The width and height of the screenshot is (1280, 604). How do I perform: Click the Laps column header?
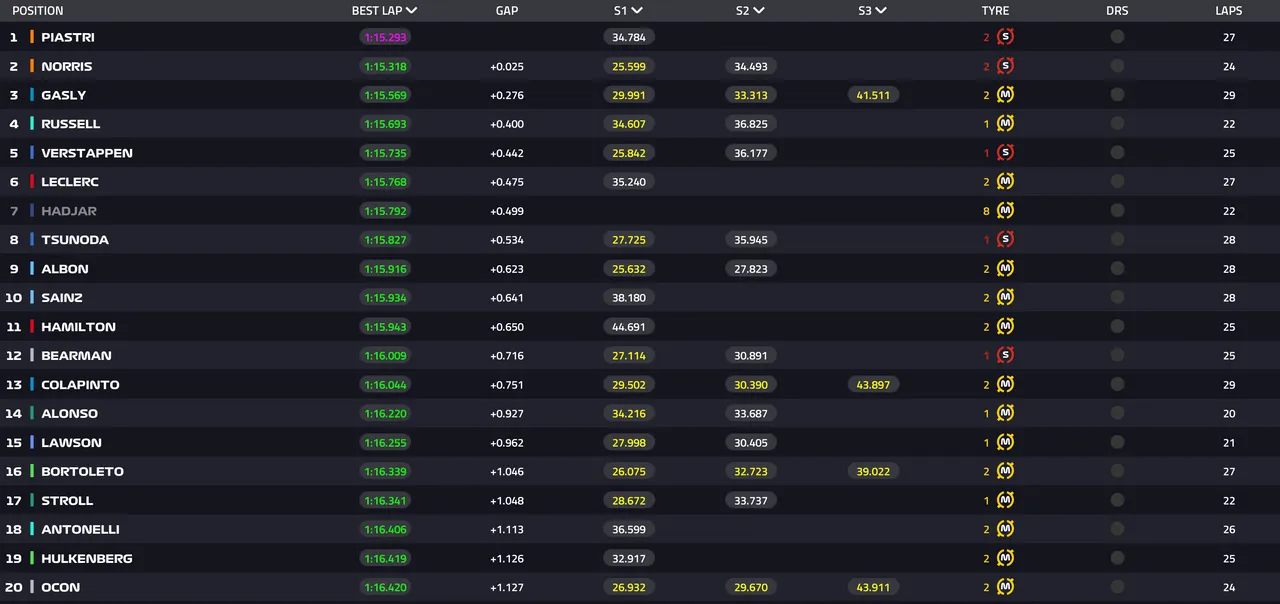[1229, 11]
